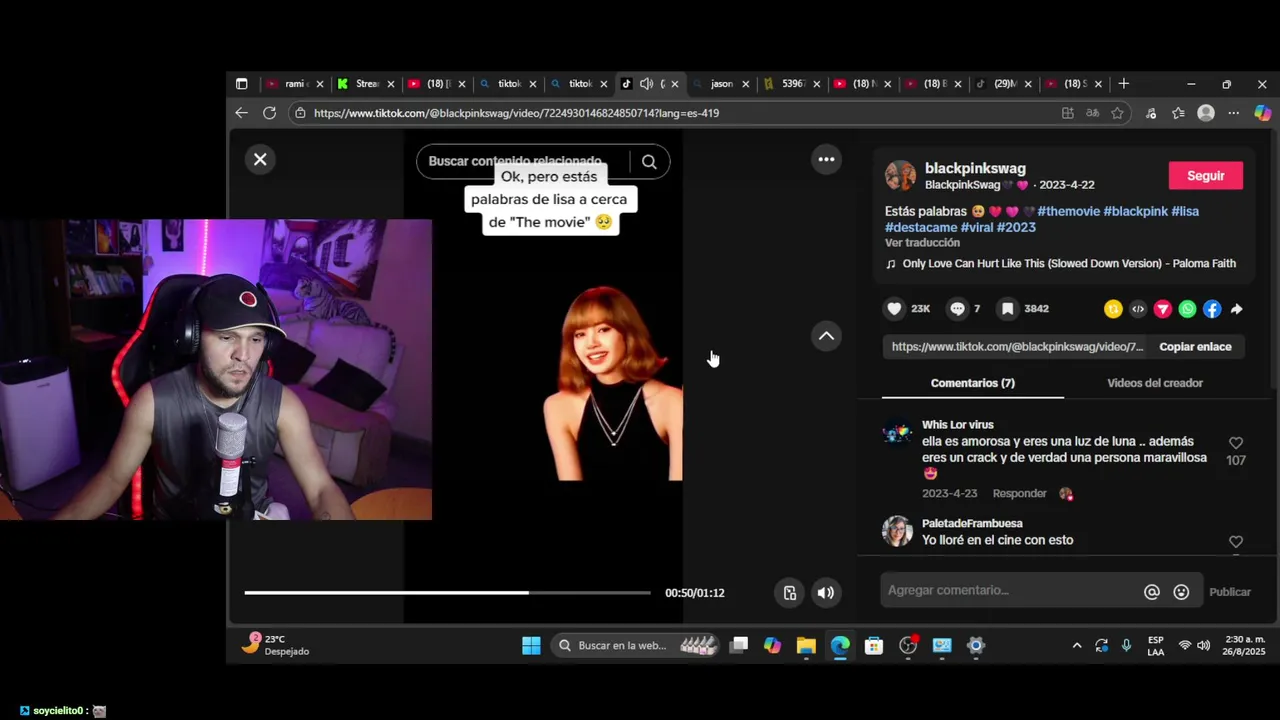This screenshot has height=720, width=1280.
Task: Open the #destacame hashtag
Action: pos(921,227)
